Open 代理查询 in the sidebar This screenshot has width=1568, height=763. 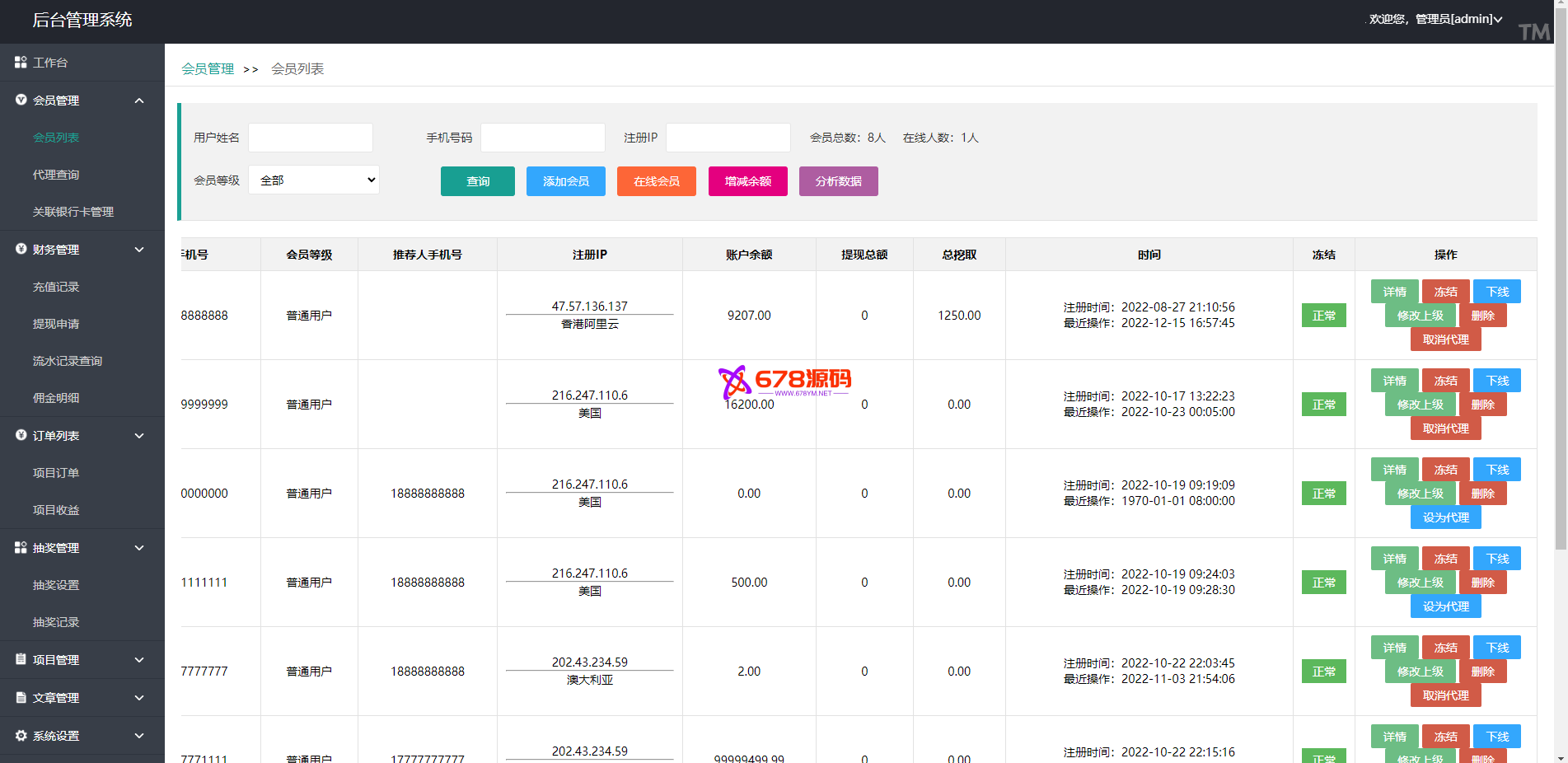pos(56,175)
